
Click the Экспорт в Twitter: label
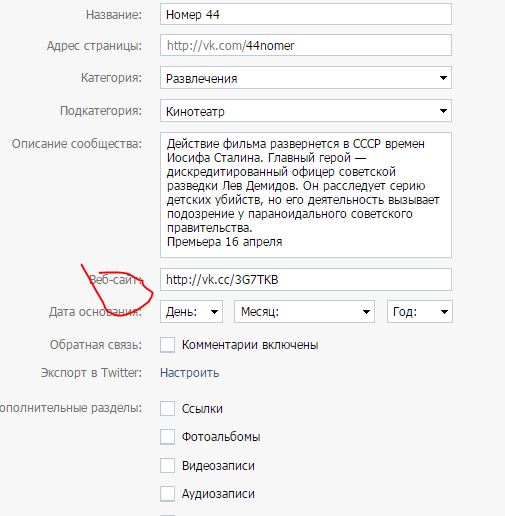pyautogui.click(x=91, y=373)
